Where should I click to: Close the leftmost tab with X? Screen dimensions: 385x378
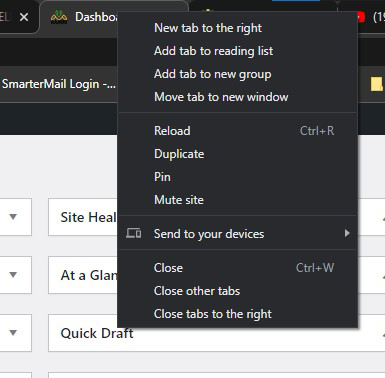coord(24,17)
